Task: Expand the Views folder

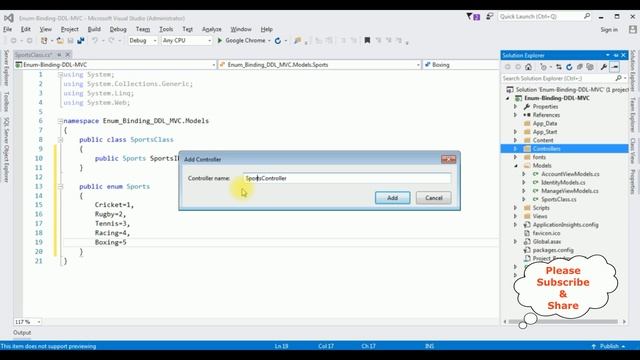Action: tap(516, 216)
